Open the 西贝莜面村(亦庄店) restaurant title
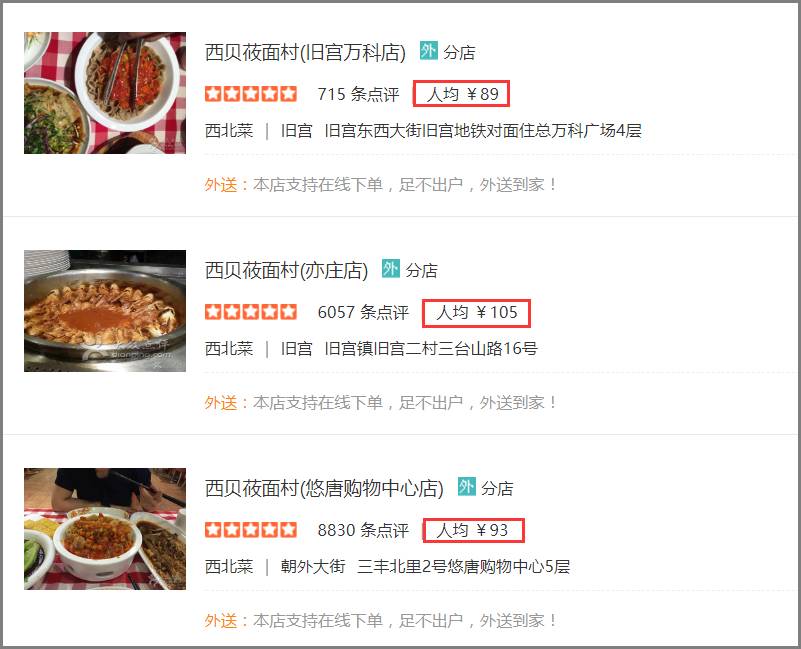Viewport: 801px width, 649px height. 286,270
